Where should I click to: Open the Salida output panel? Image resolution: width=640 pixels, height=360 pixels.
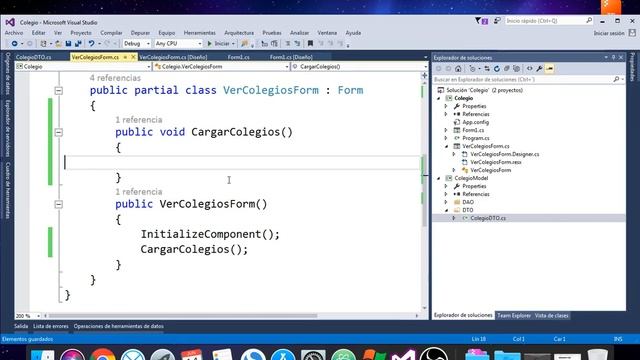tap(21, 326)
